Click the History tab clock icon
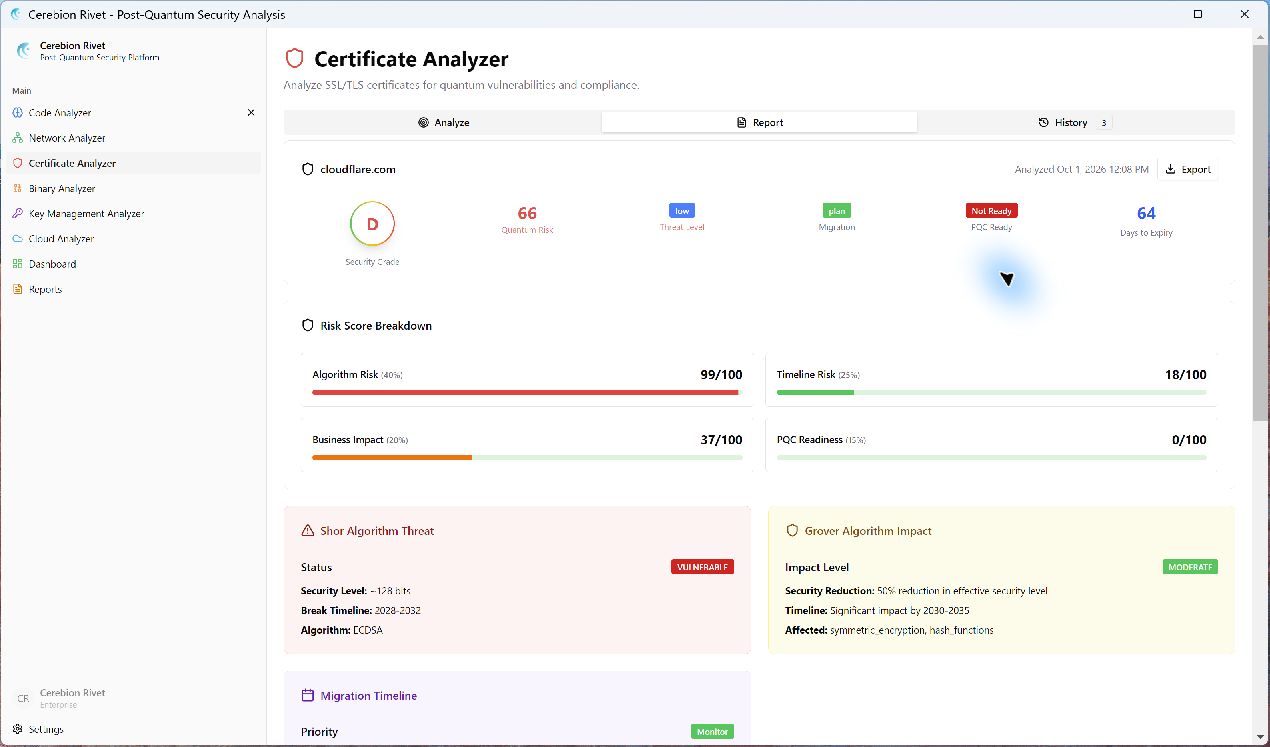 click(1044, 122)
